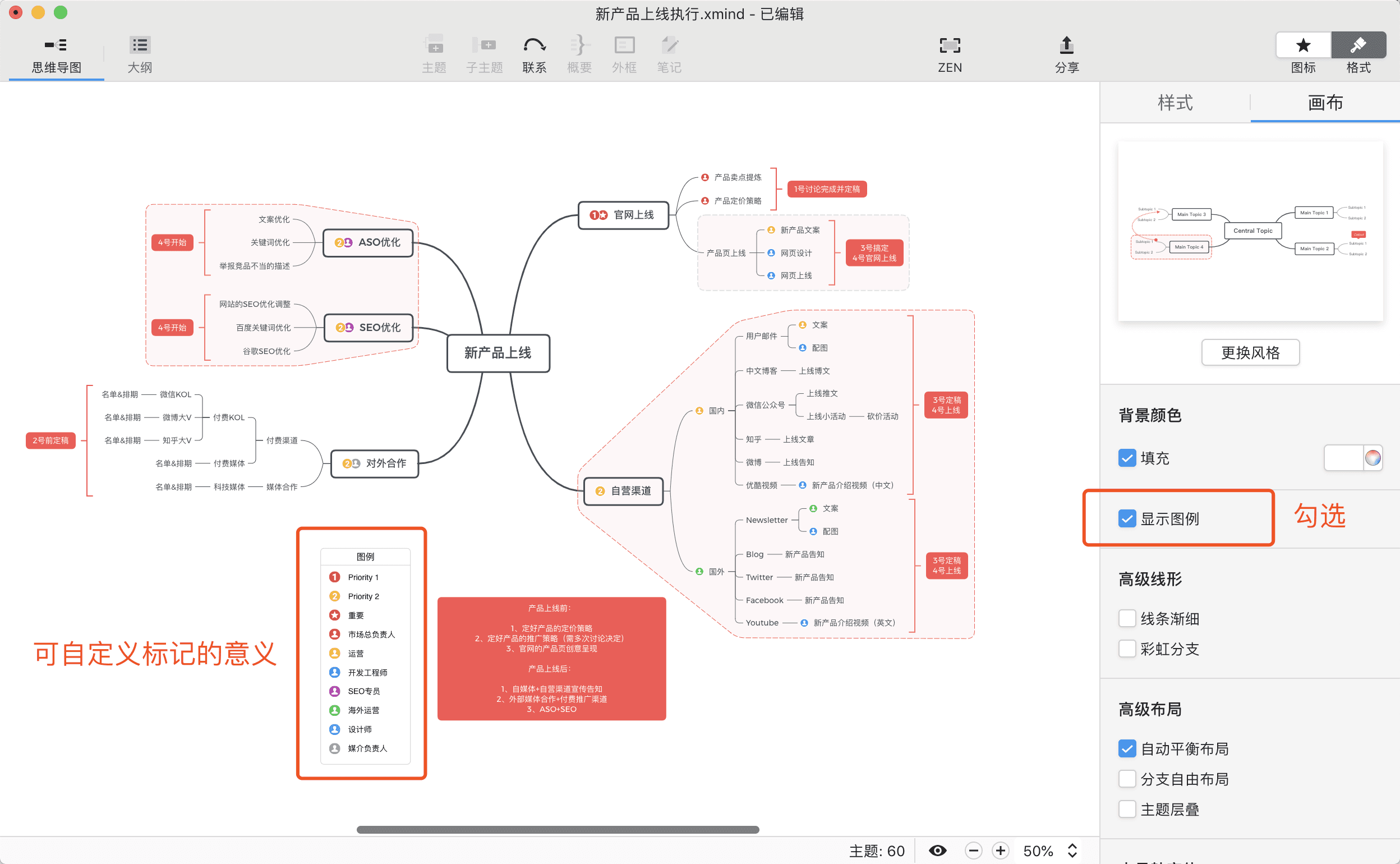Switch to 大纲 outline view
This screenshot has width=1400, height=864.
click(139, 45)
